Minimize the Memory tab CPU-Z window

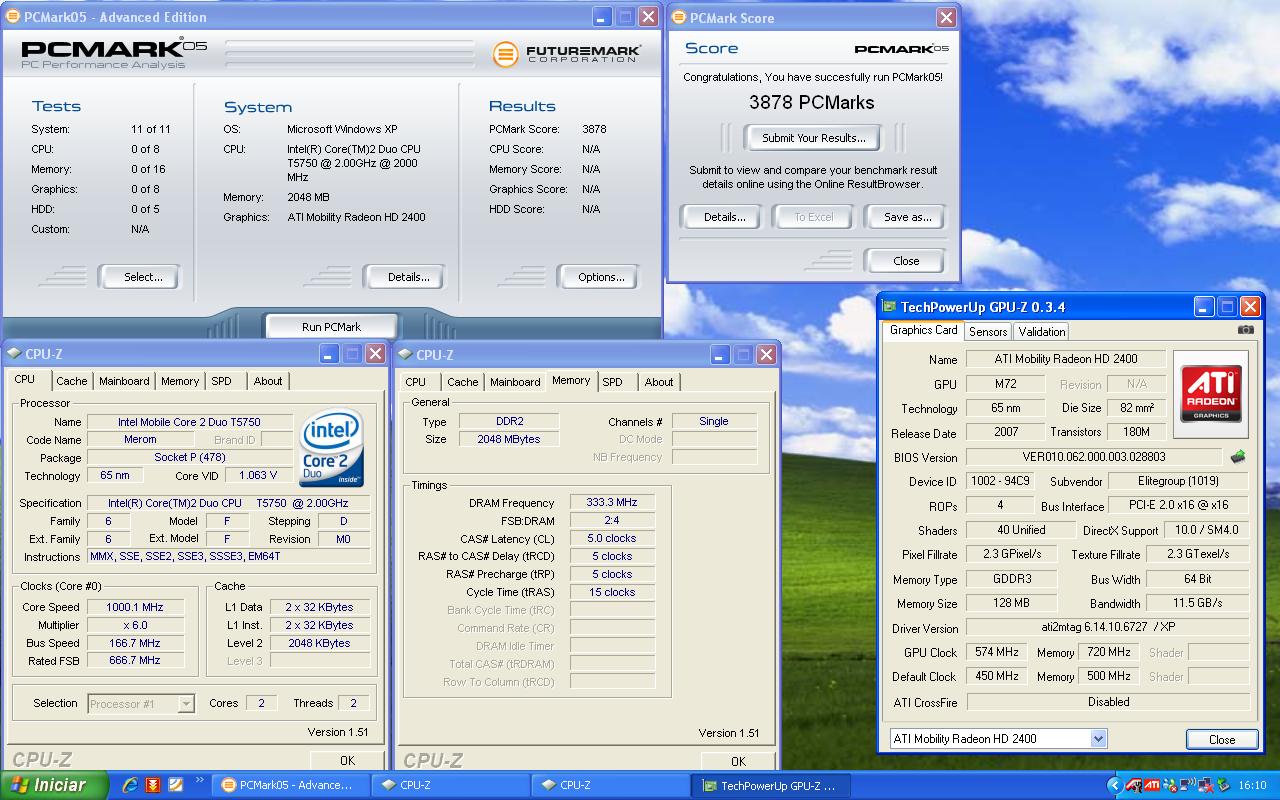[719, 355]
